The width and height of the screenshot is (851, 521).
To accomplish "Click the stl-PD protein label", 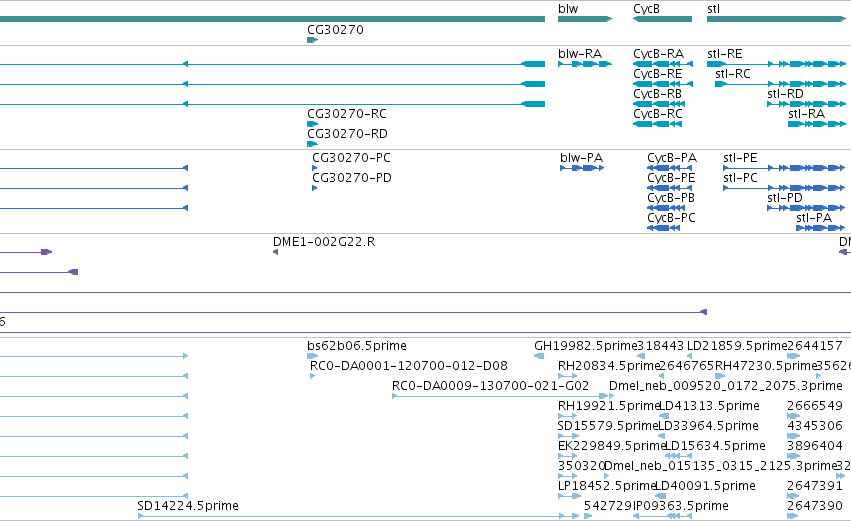I will point(785,198).
